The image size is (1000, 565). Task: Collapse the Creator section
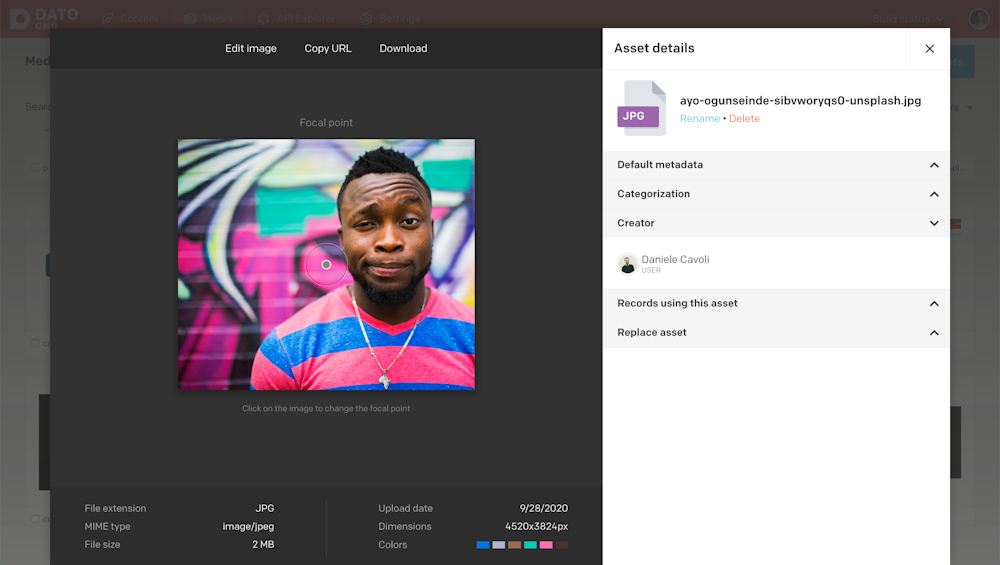pos(776,223)
